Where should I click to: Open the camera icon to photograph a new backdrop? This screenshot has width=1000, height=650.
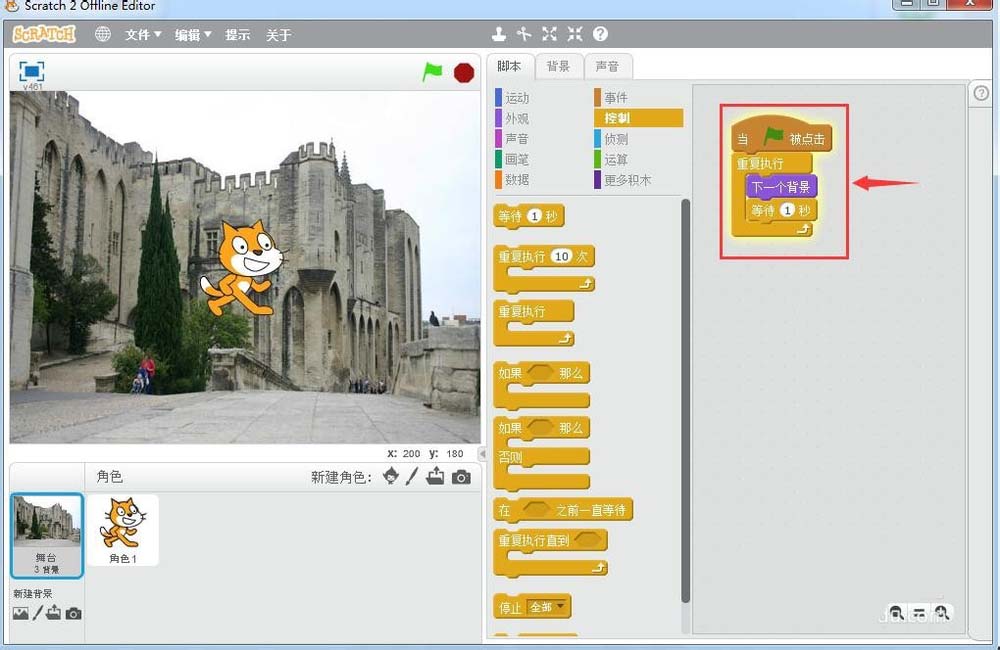[x=72, y=613]
